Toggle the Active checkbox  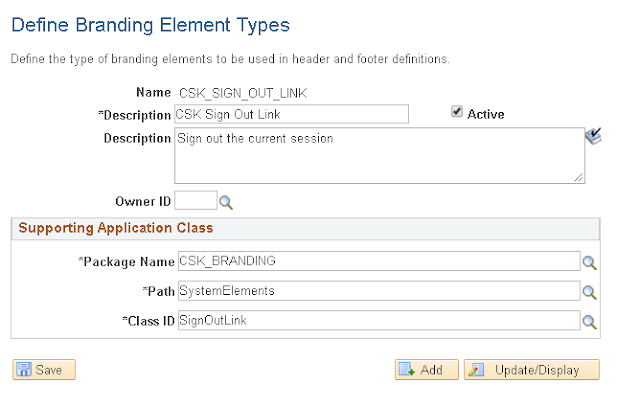coord(458,114)
